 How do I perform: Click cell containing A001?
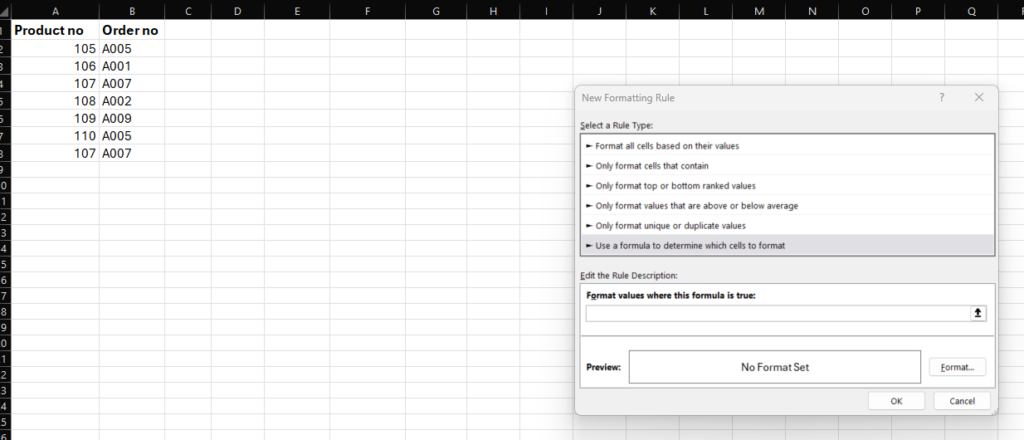pyautogui.click(x=132, y=66)
